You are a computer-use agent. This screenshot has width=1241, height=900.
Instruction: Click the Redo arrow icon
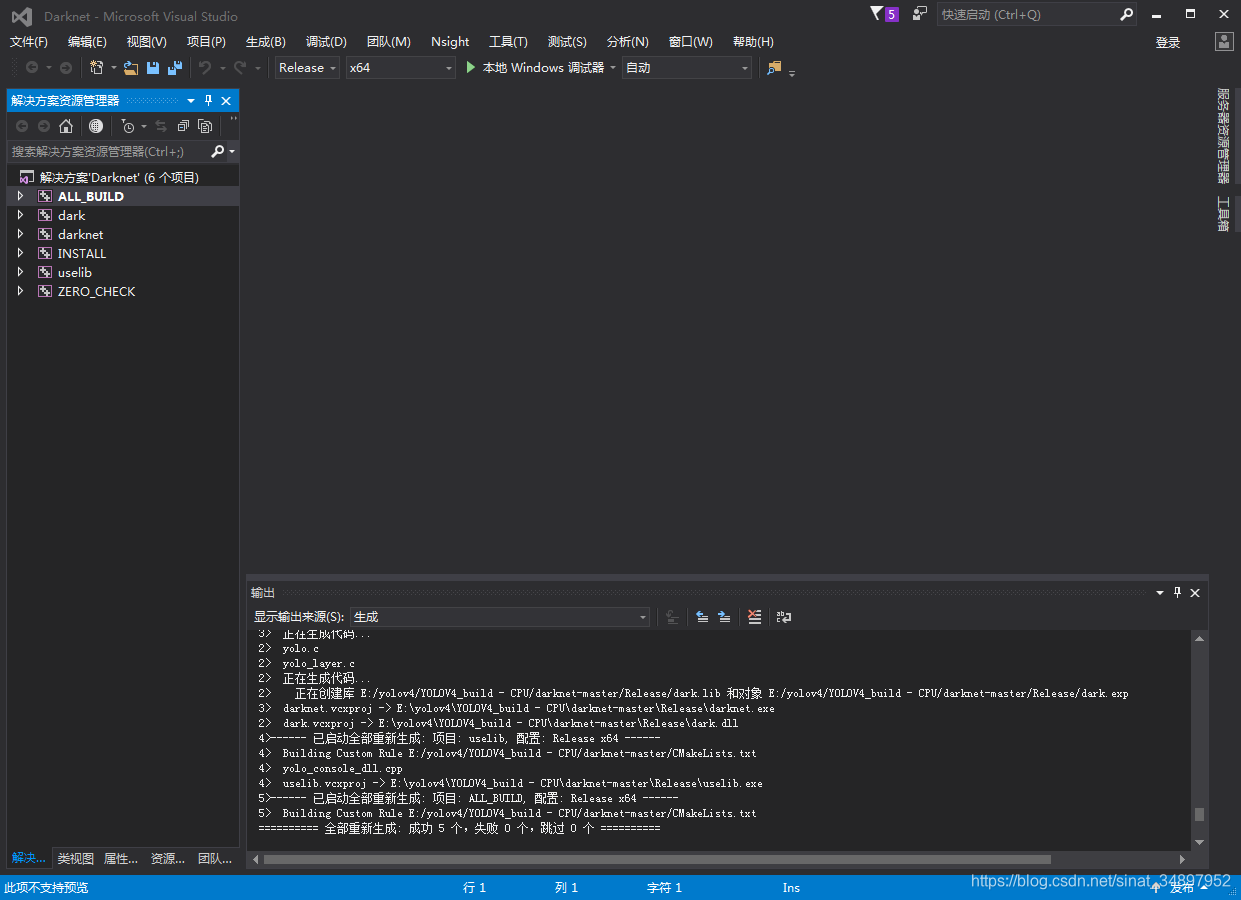(240, 68)
